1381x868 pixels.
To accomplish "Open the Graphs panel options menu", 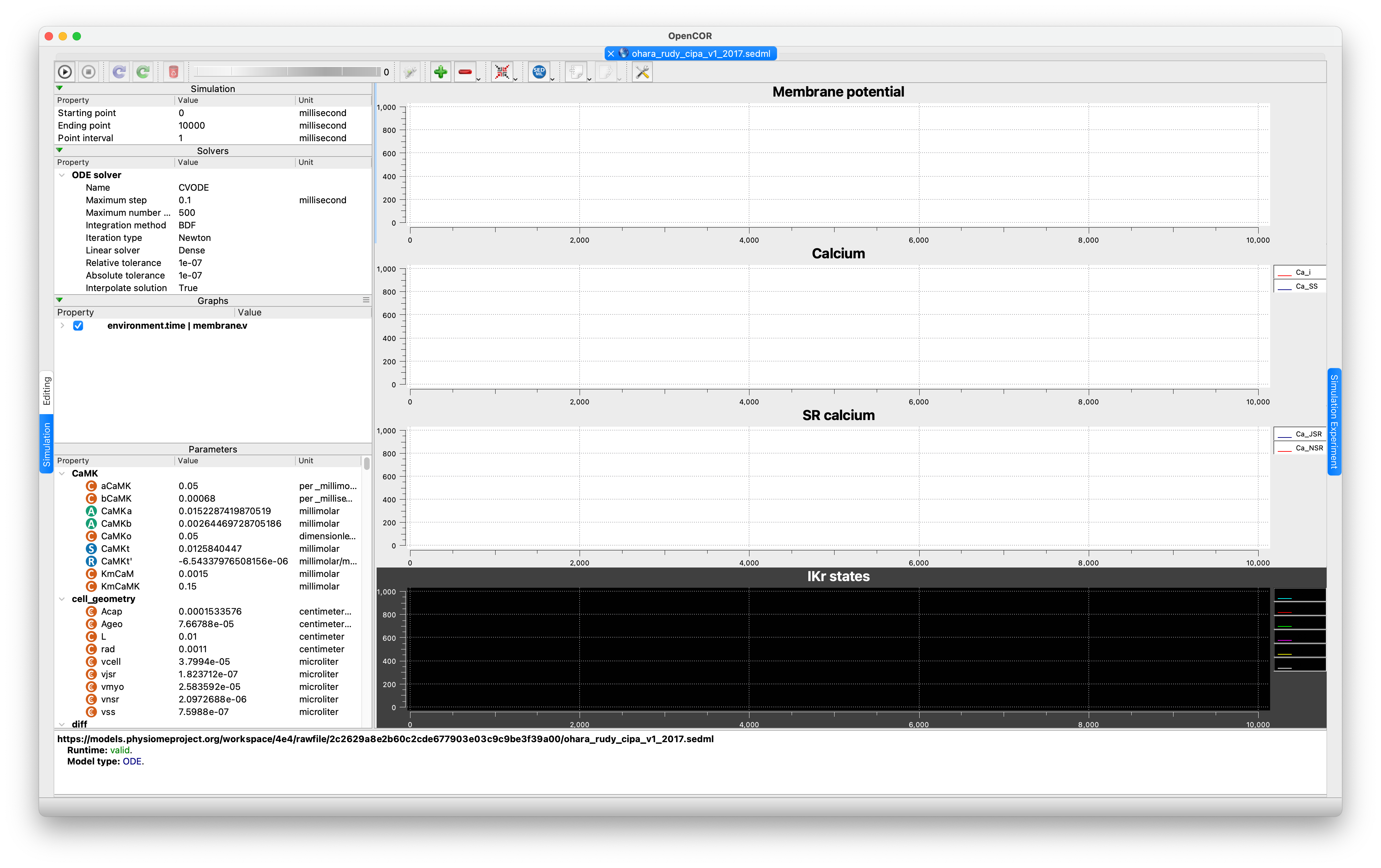I will pyautogui.click(x=366, y=300).
